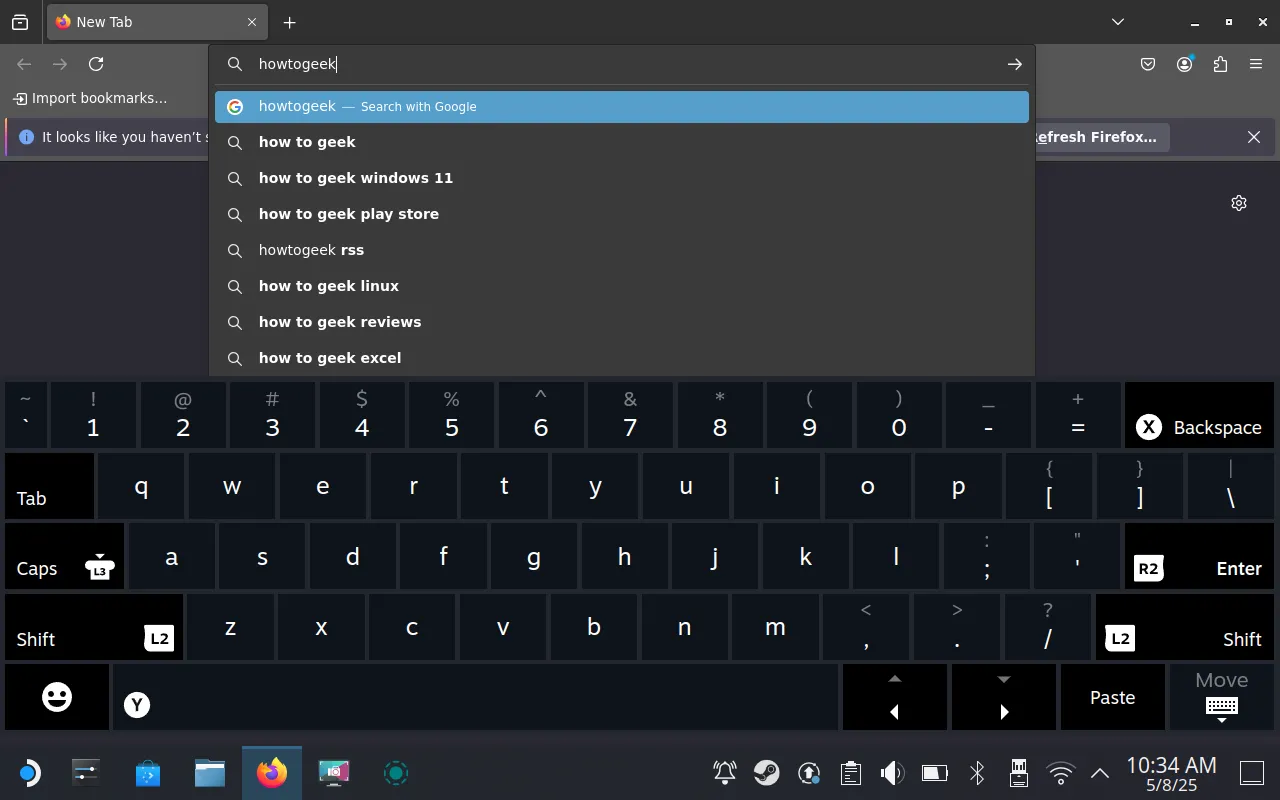Launch the Spectacle screenshot tool from the taskbar

pos(333,772)
